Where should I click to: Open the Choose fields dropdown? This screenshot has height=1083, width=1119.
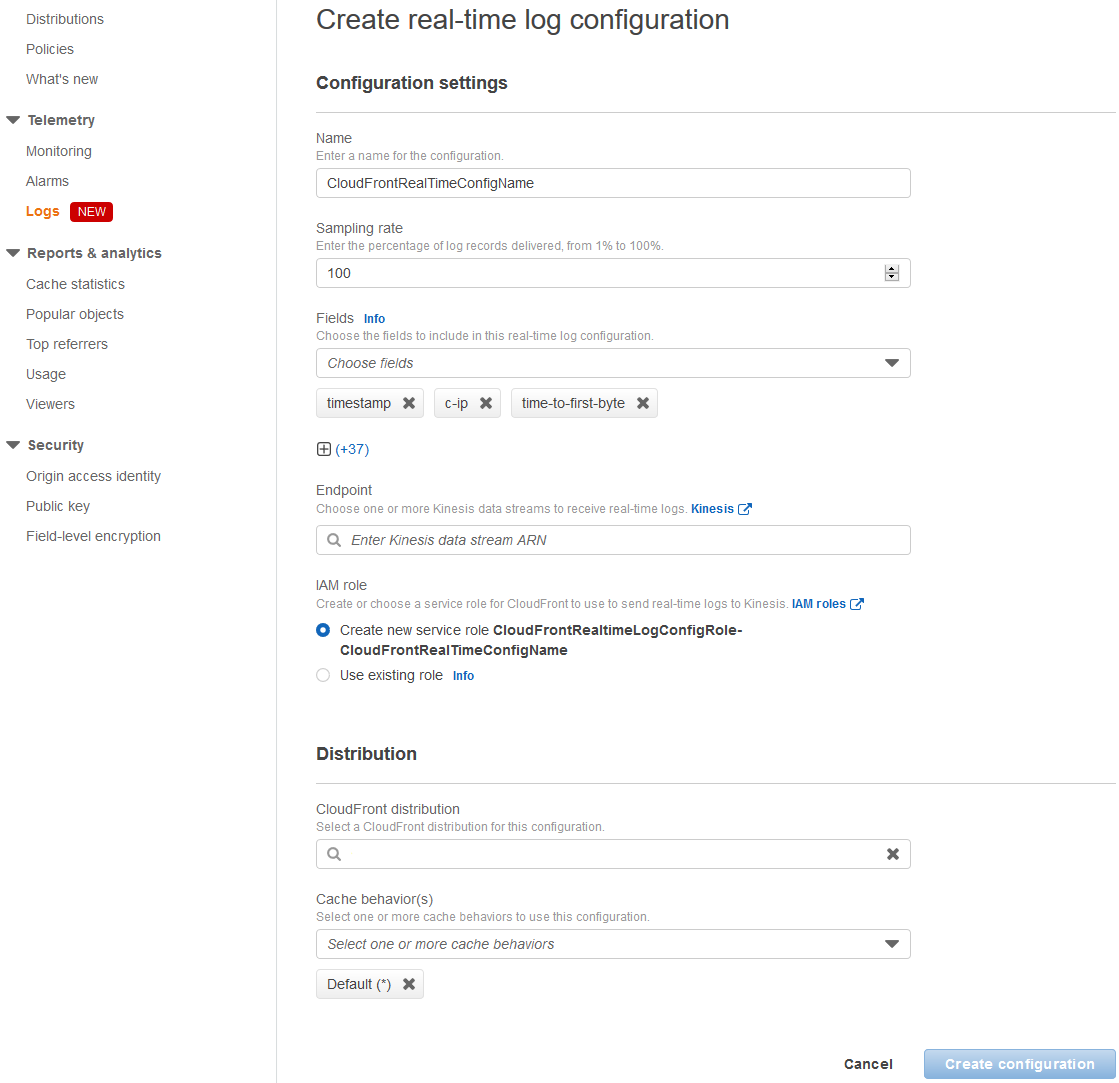(613, 363)
